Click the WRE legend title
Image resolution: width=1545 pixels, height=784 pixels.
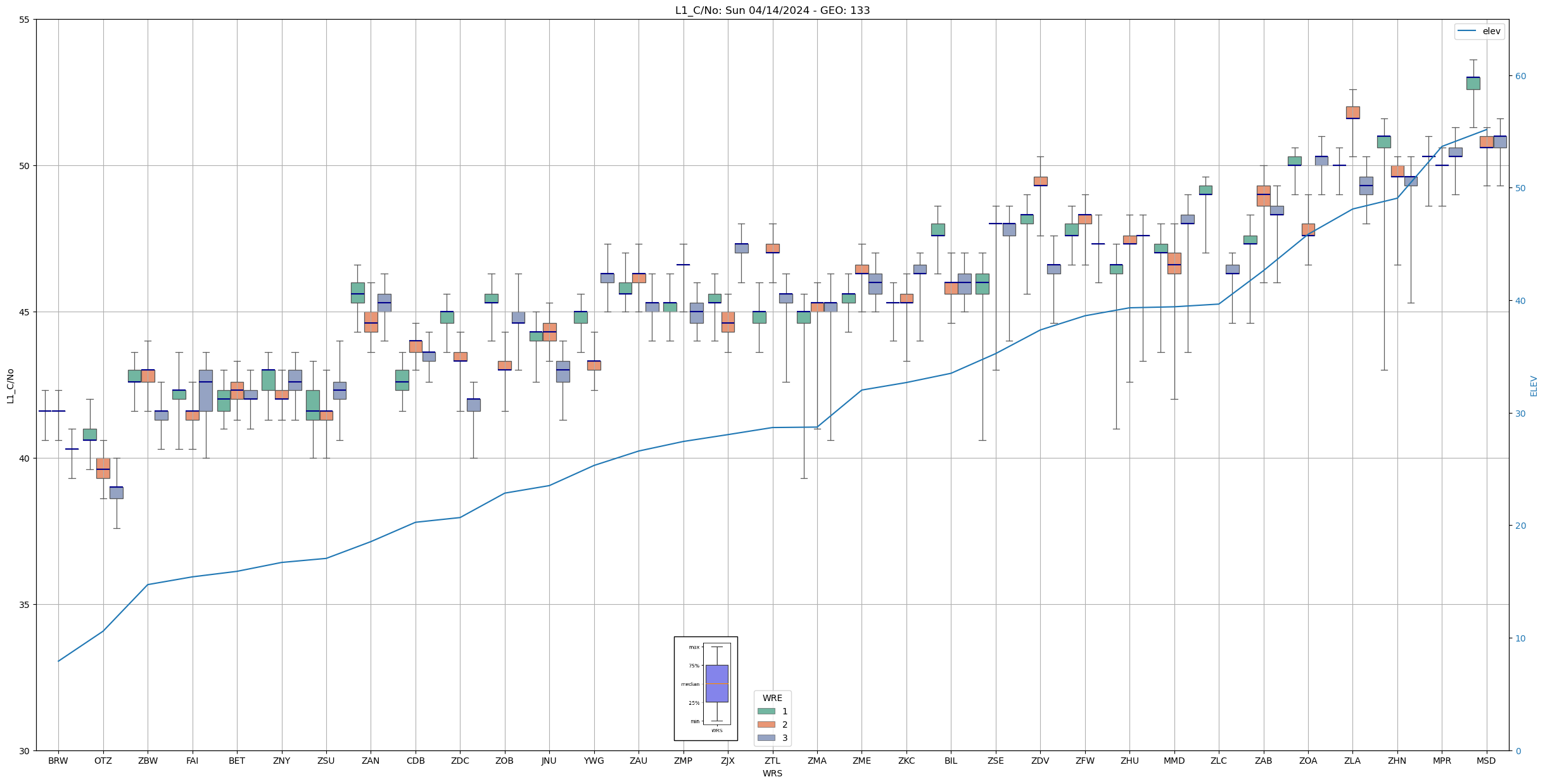click(x=772, y=698)
